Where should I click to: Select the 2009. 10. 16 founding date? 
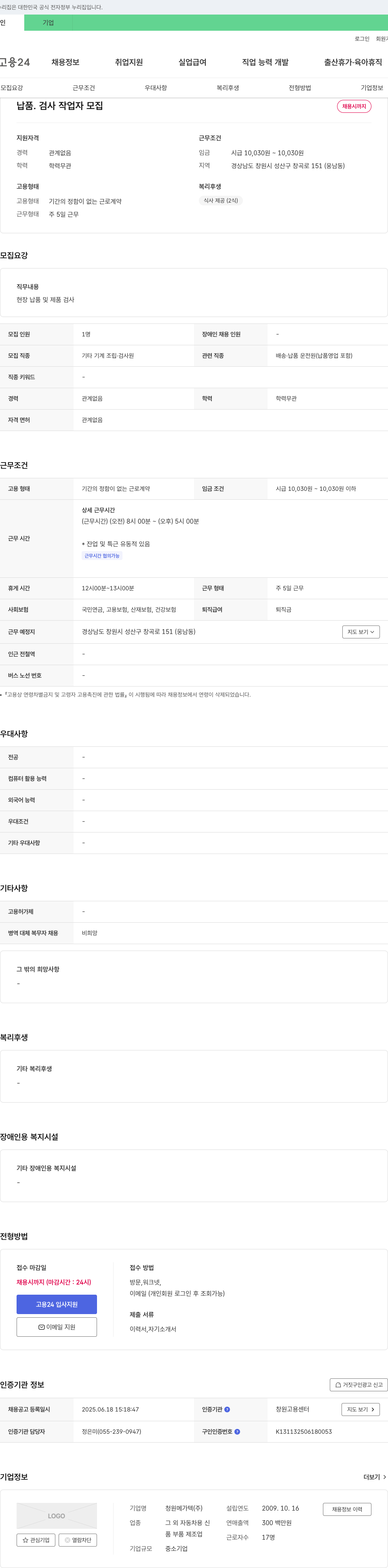tap(280, 1508)
